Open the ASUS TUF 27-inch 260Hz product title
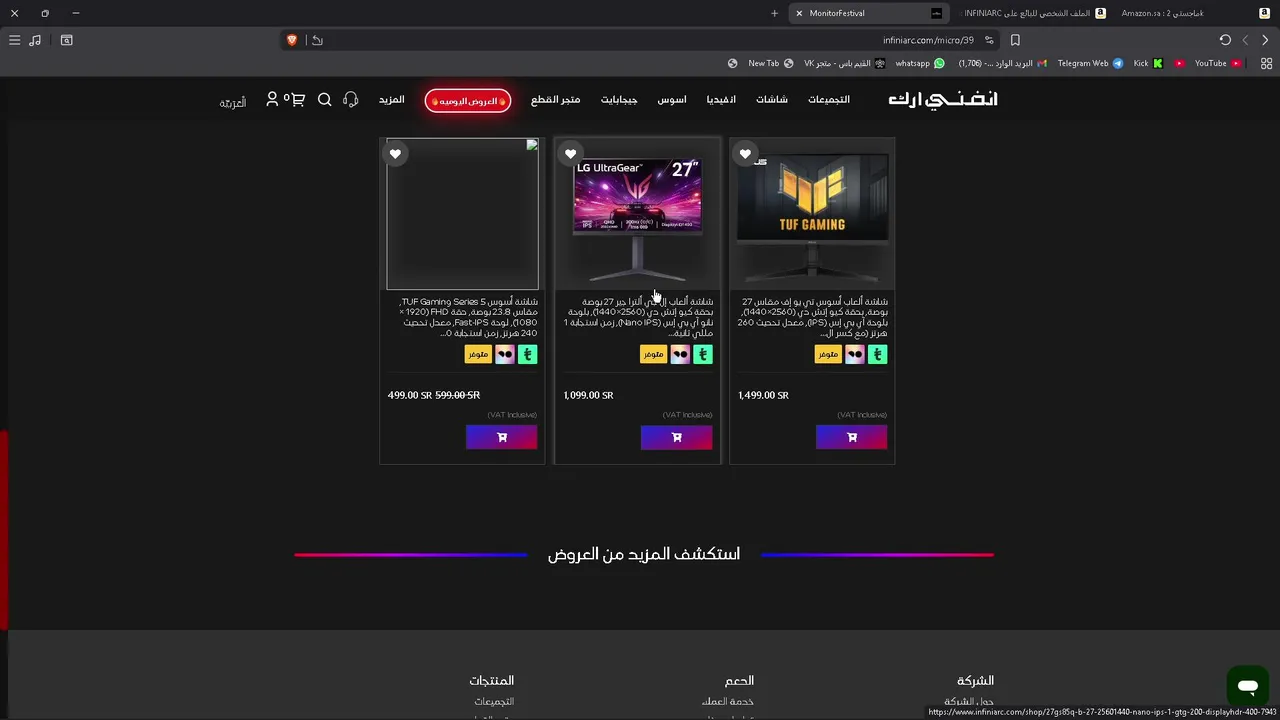The width and height of the screenshot is (1280, 720). tap(812, 317)
